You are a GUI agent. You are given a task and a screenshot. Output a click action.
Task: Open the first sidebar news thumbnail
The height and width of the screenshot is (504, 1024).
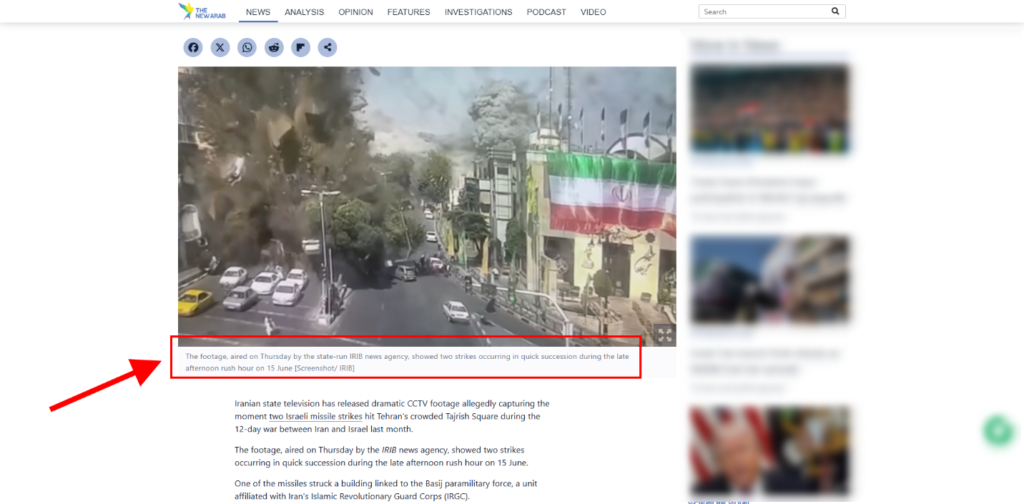pos(769,110)
